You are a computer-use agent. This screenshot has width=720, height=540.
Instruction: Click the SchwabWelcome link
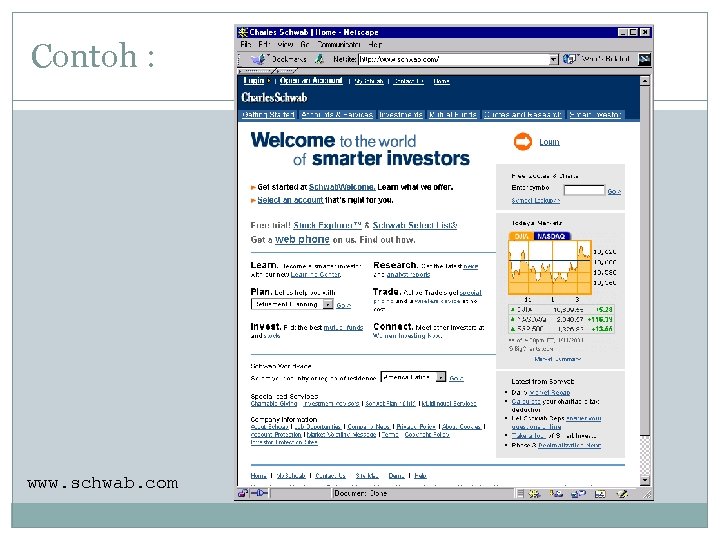(342, 187)
